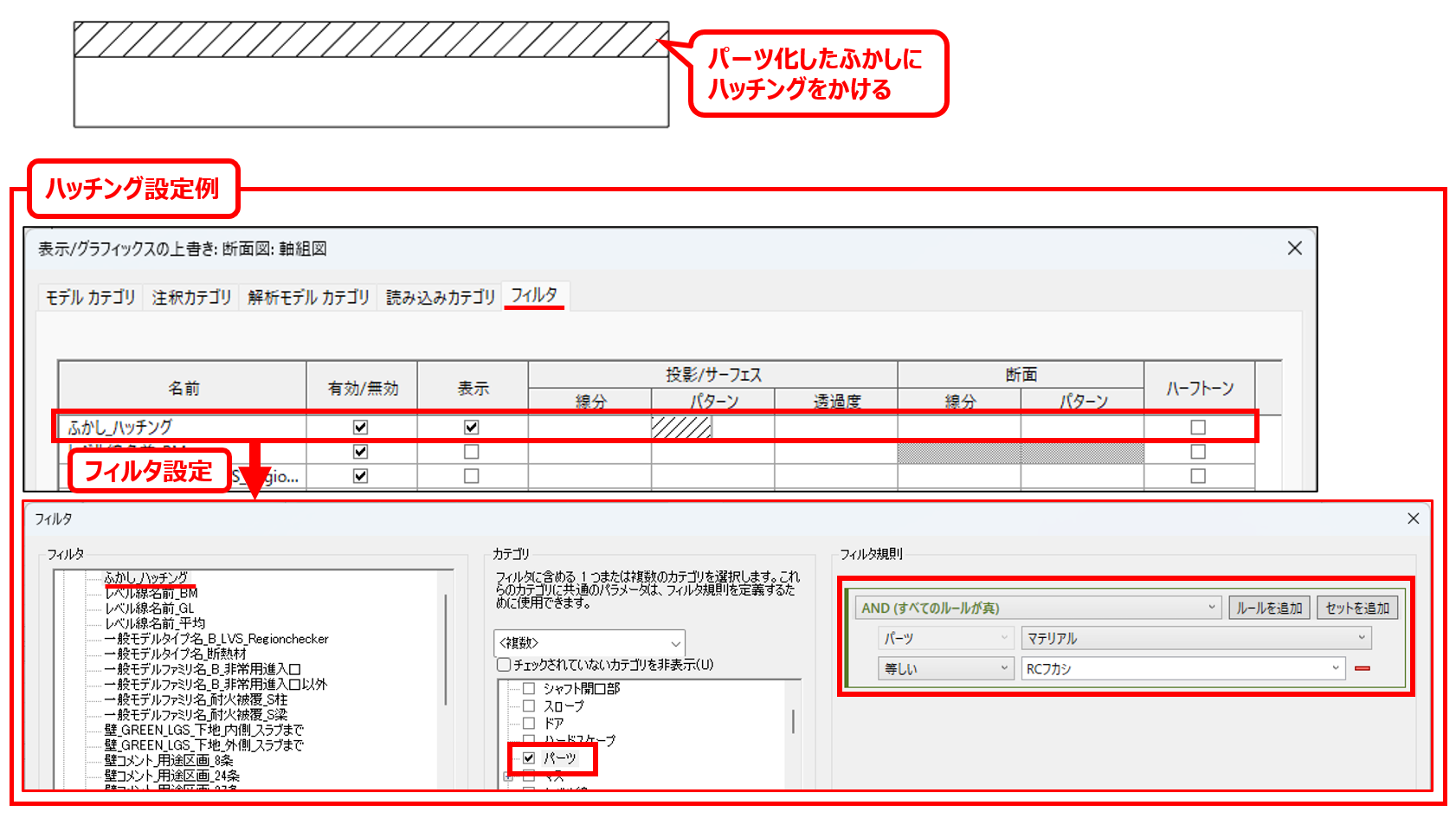This screenshot has width=1456, height=818.
Task: Enable ハーフトーン checkbox for ふかし_ハッチング row
Action: [x=1198, y=427]
